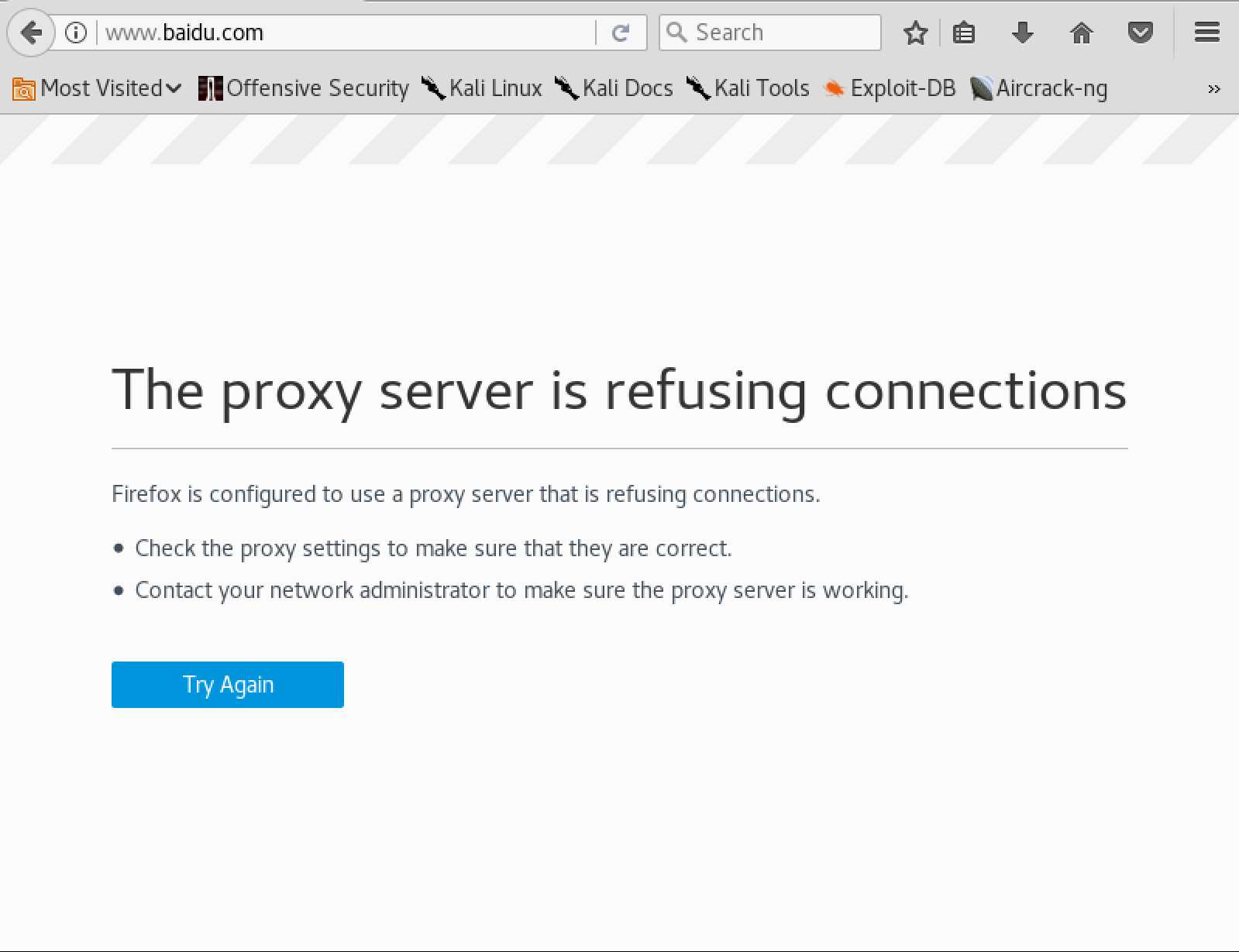Open the Kali Docs bookmark
The height and width of the screenshot is (952, 1239).
tap(614, 88)
